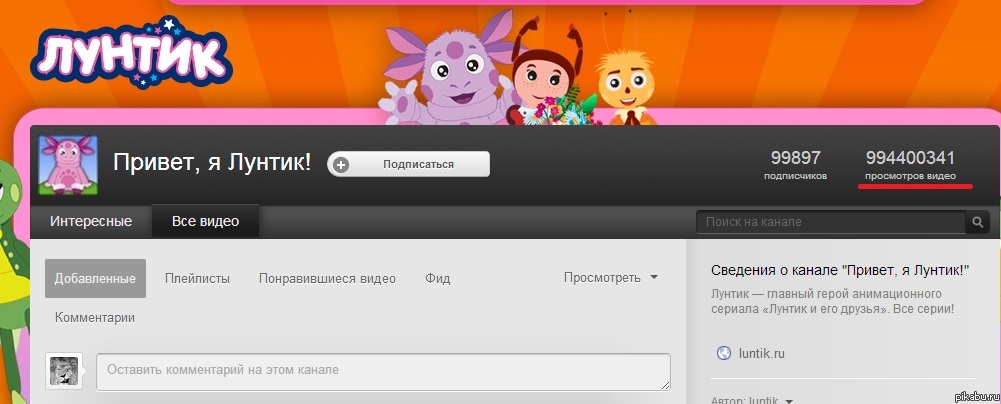This screenshot has height=404, width=1001.
Task: Go to Понравившиеся видео
Action: click(x=327, y=278)
